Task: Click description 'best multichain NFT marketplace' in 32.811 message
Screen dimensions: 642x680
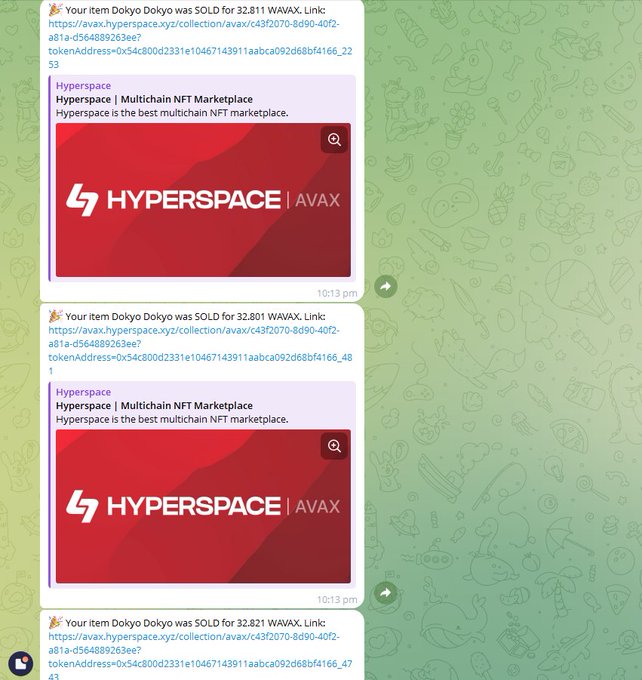Action: 172,113
